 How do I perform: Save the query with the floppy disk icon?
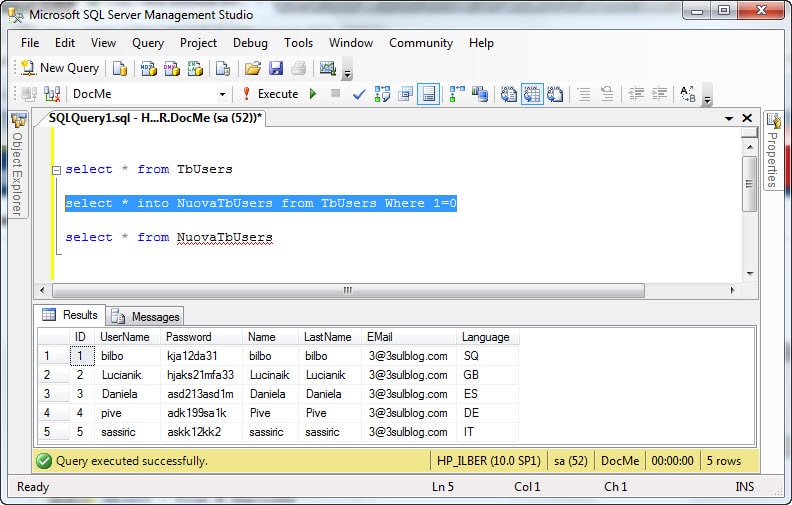click(275, 68)
